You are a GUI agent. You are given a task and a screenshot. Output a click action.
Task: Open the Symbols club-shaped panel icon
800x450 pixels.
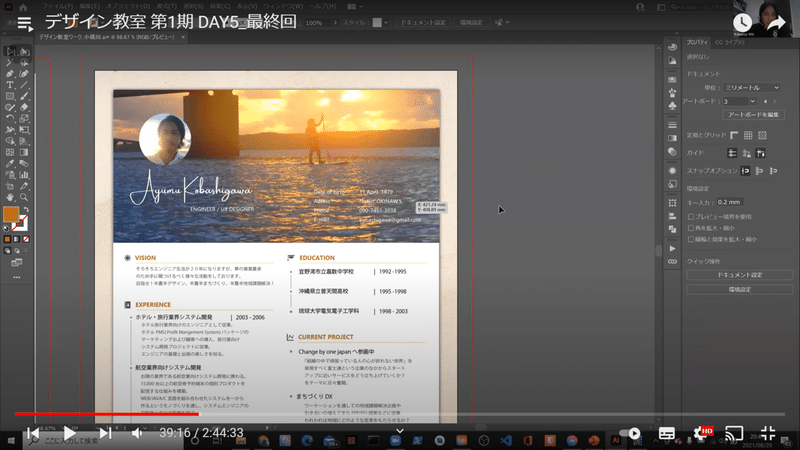pyautogui.click(x=672, y=106)
